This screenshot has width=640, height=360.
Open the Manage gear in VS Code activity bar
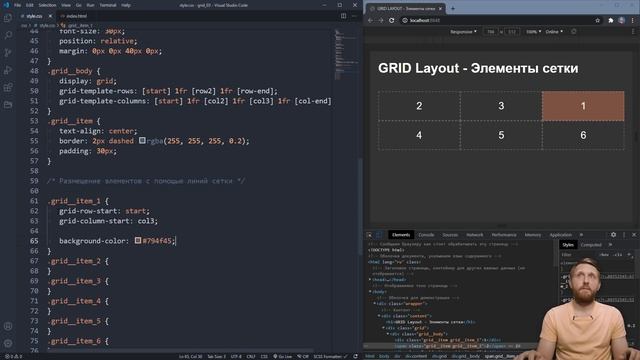pyautogui.click(x=8, y=343)
